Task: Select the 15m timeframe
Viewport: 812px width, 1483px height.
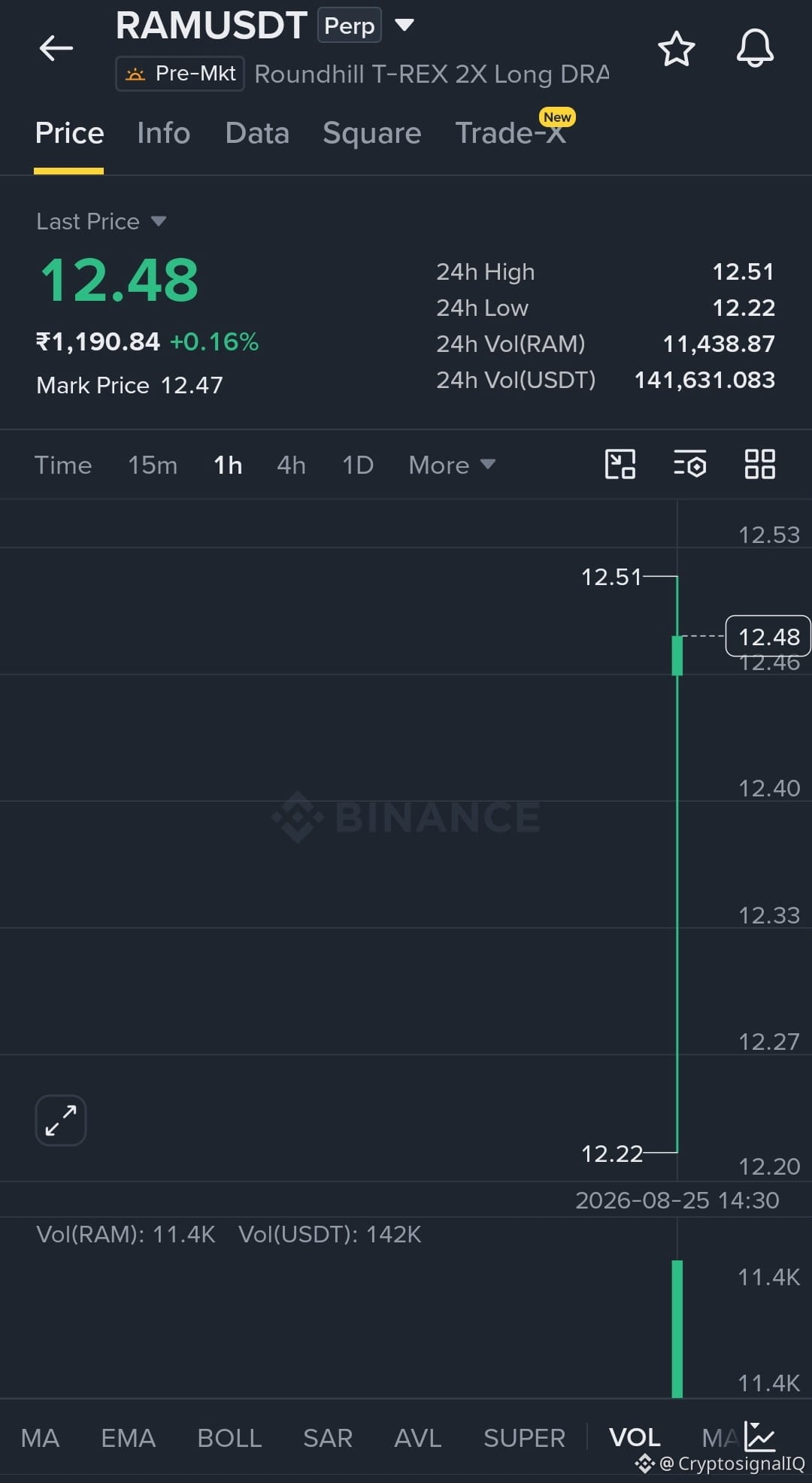Action: 153,465
